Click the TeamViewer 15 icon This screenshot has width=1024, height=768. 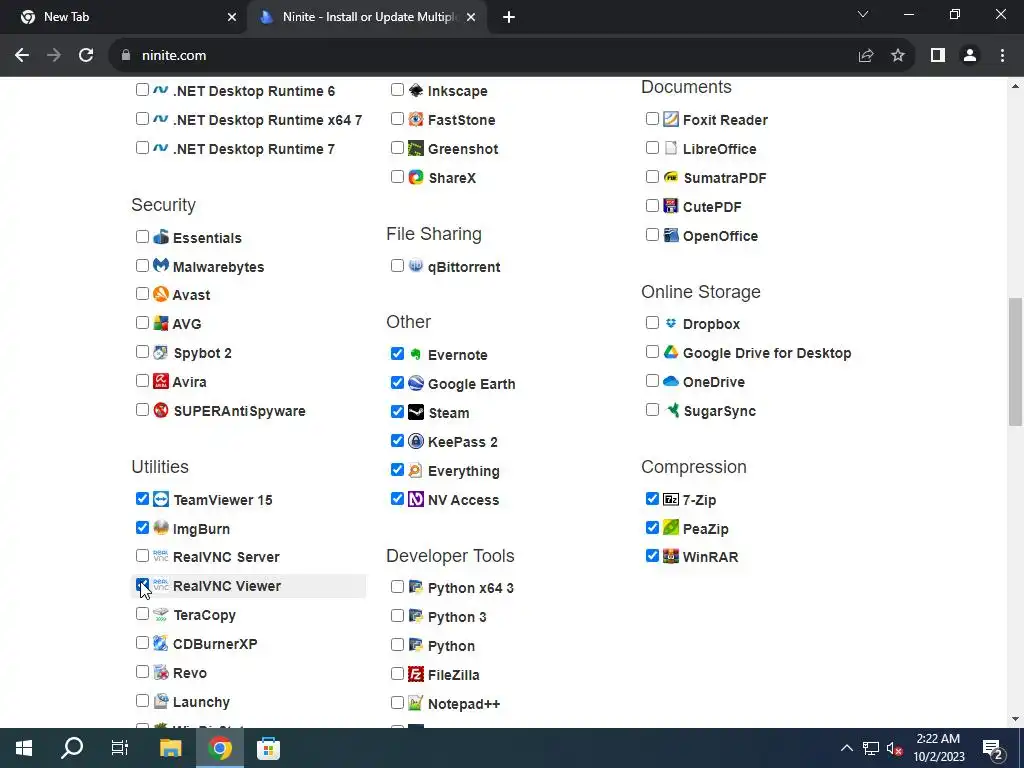coord(161,499)
